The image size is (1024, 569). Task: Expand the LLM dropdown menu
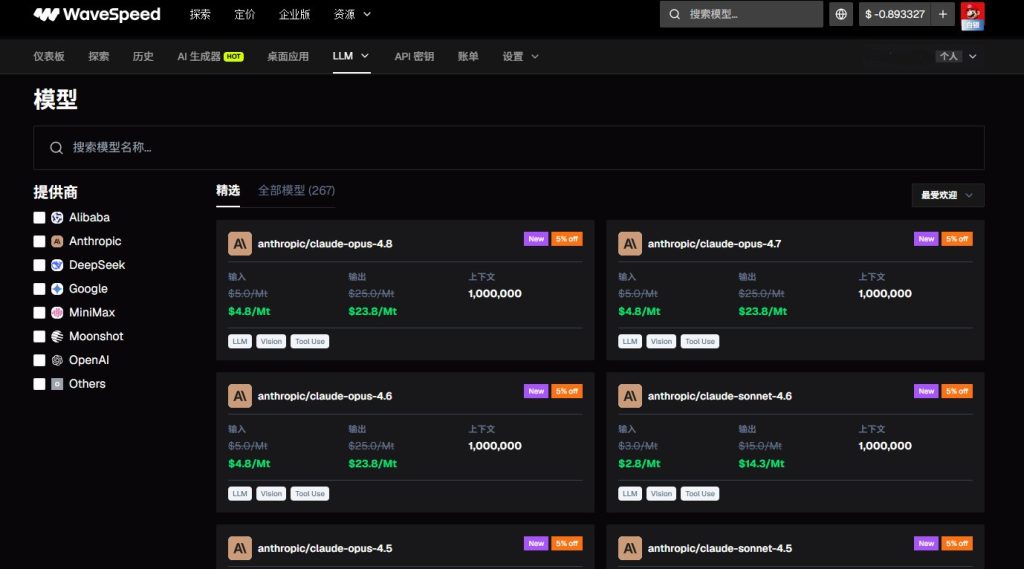click(x=351, y=56)
